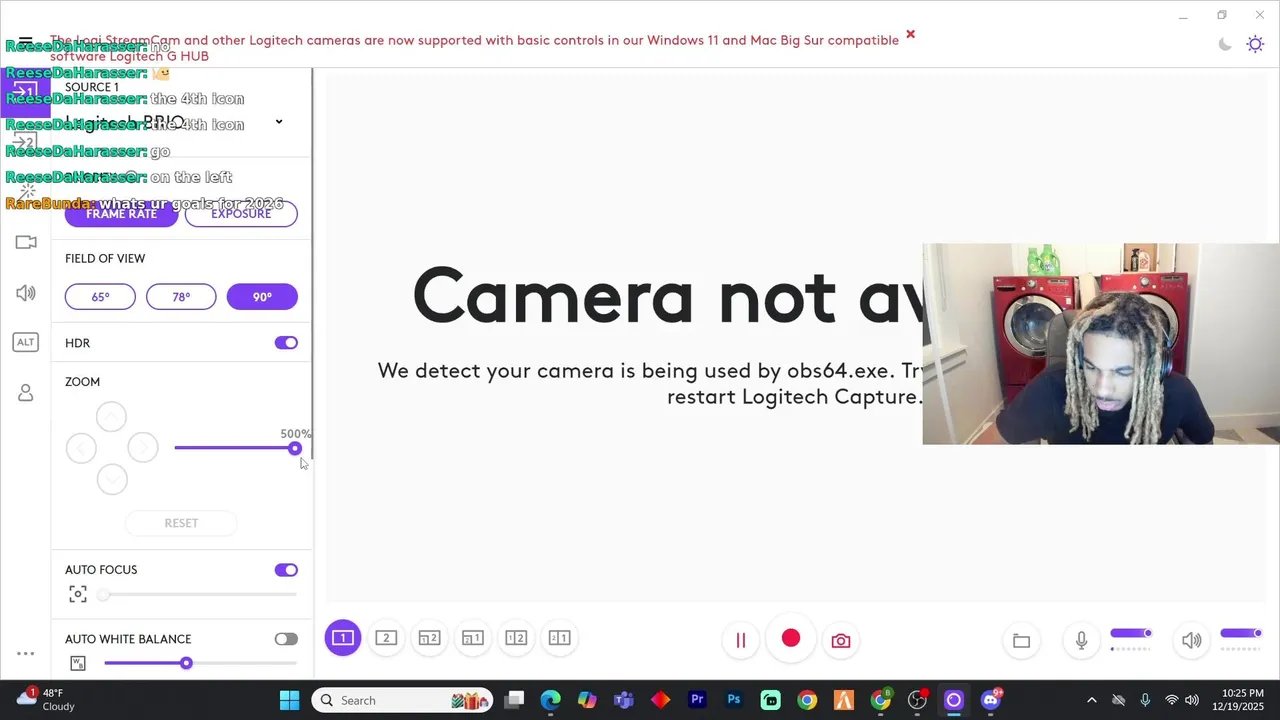Screen dimensions: 1280x720
Task: Click the auto focus target icon
Action: coord(78,594)
